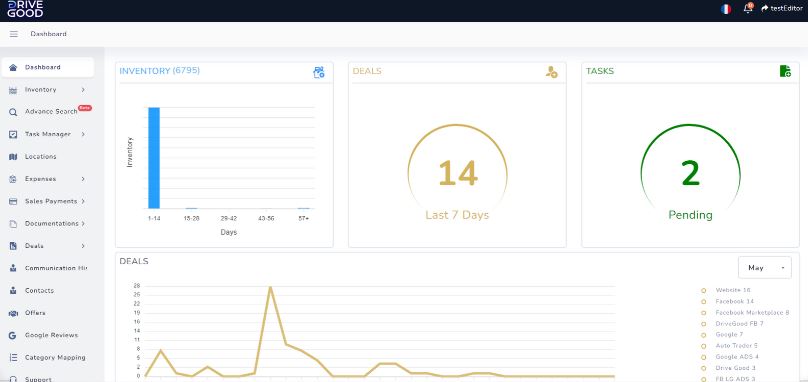Toggle FB LG ADS 3 legend series
This screenshot has width=808, height=382.
click(729, 379)
